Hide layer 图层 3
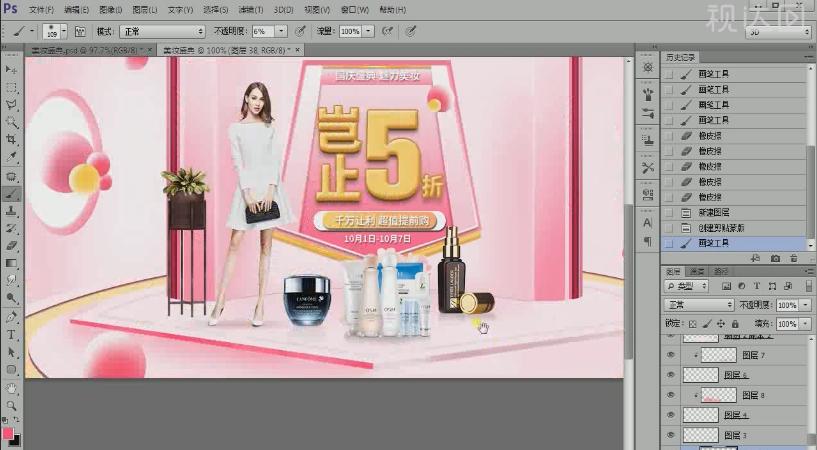Image resolution: width=817 pixels, height=450 pixels. click(671, 435)
